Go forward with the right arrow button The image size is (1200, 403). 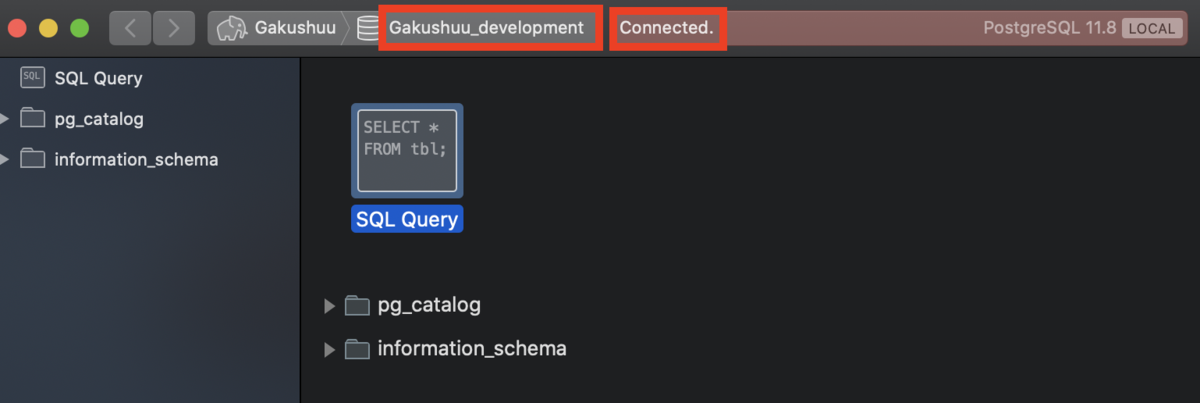[x=174, y=28]
